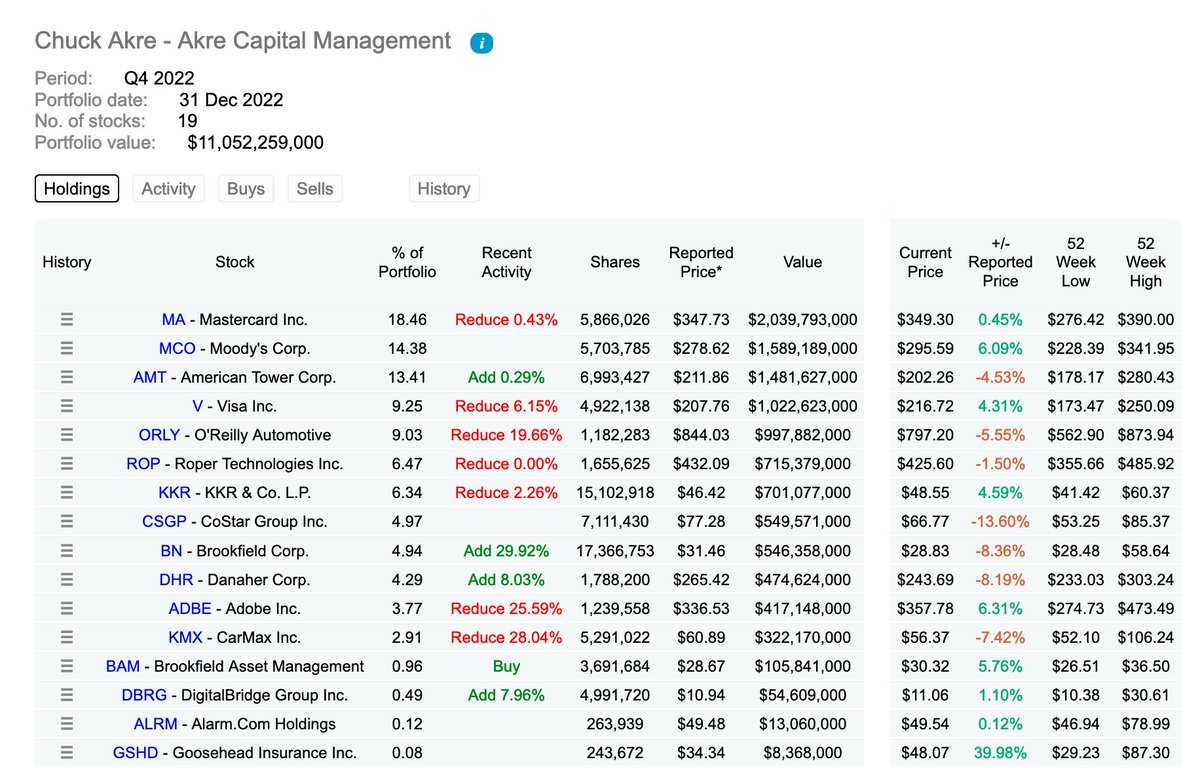Open history icon for KKR & Co. row

pyautogui.click(x=67, y=493)
